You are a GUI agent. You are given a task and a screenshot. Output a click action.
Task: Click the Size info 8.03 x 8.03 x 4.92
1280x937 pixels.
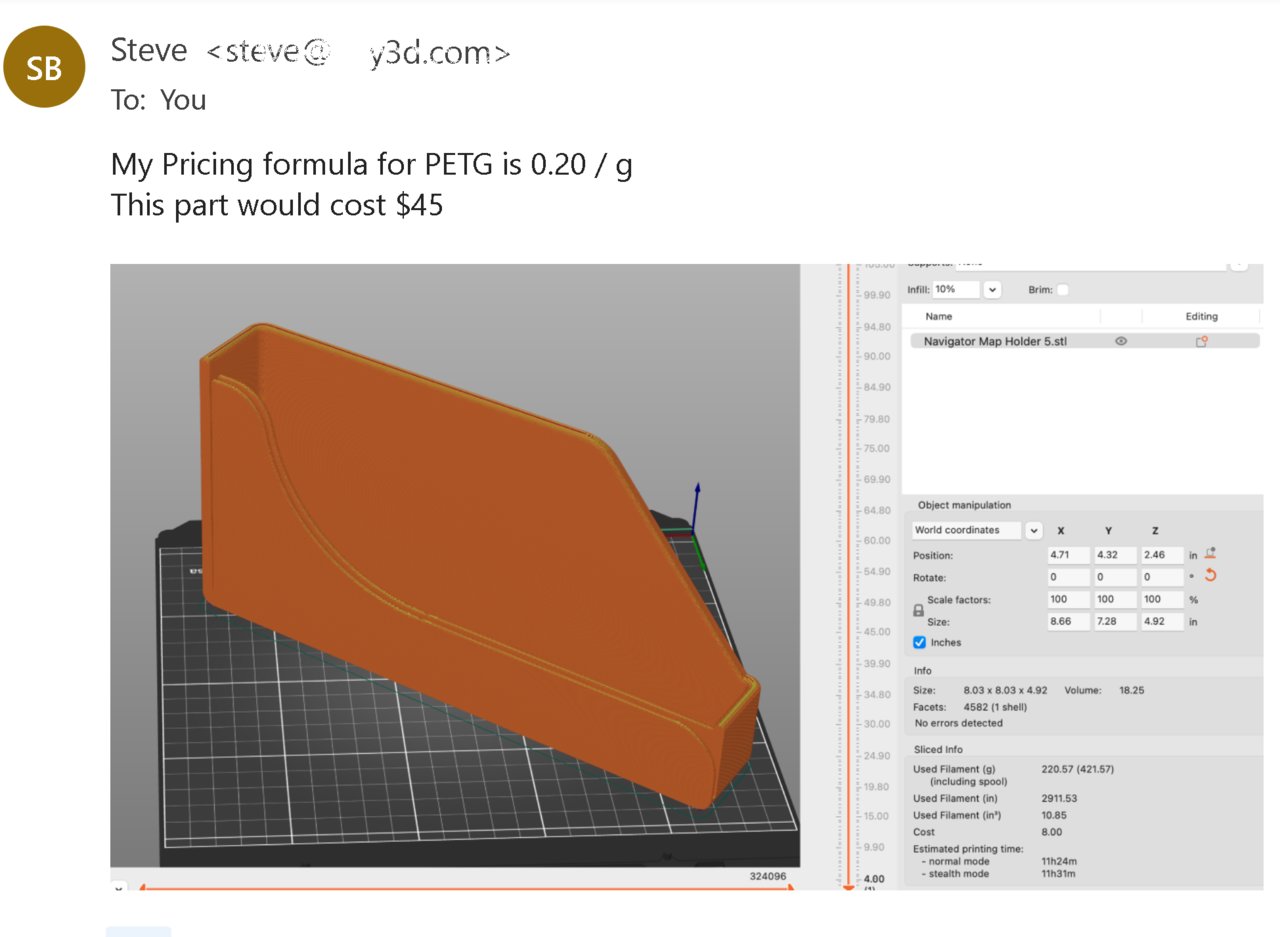pos(1005,690)
